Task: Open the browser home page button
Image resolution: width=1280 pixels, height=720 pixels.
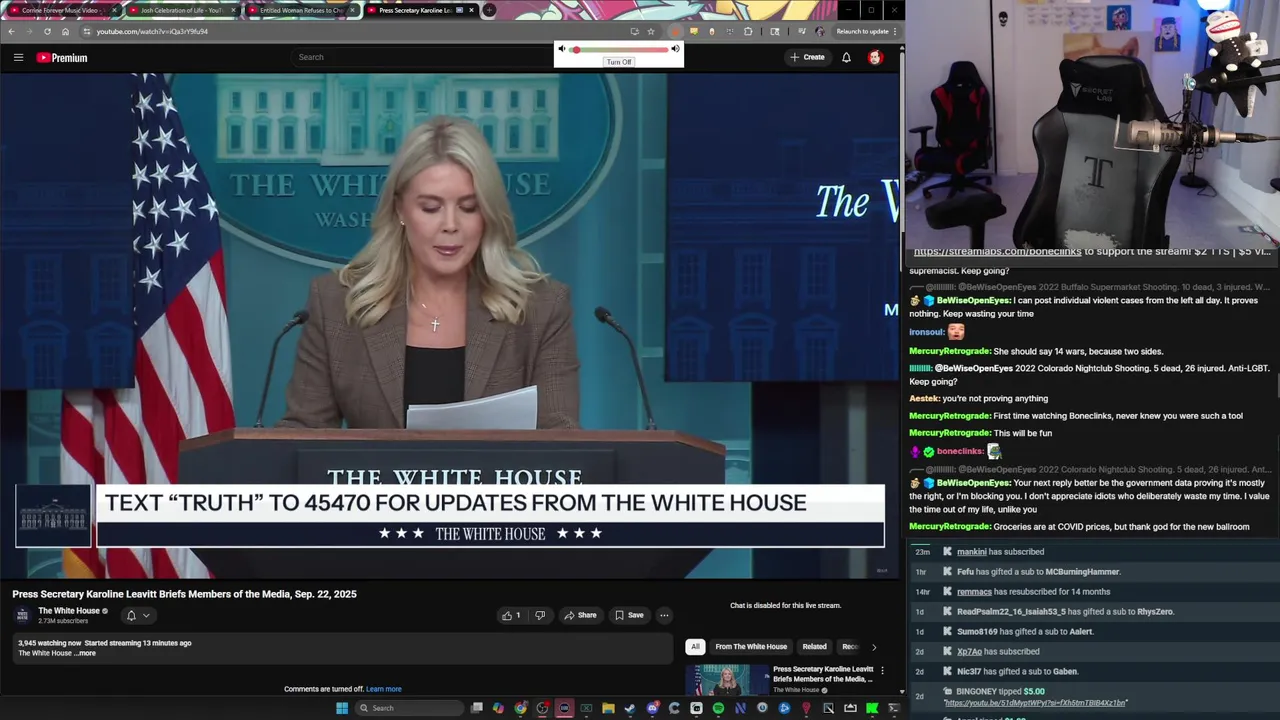Action: [x=65, y=31]
